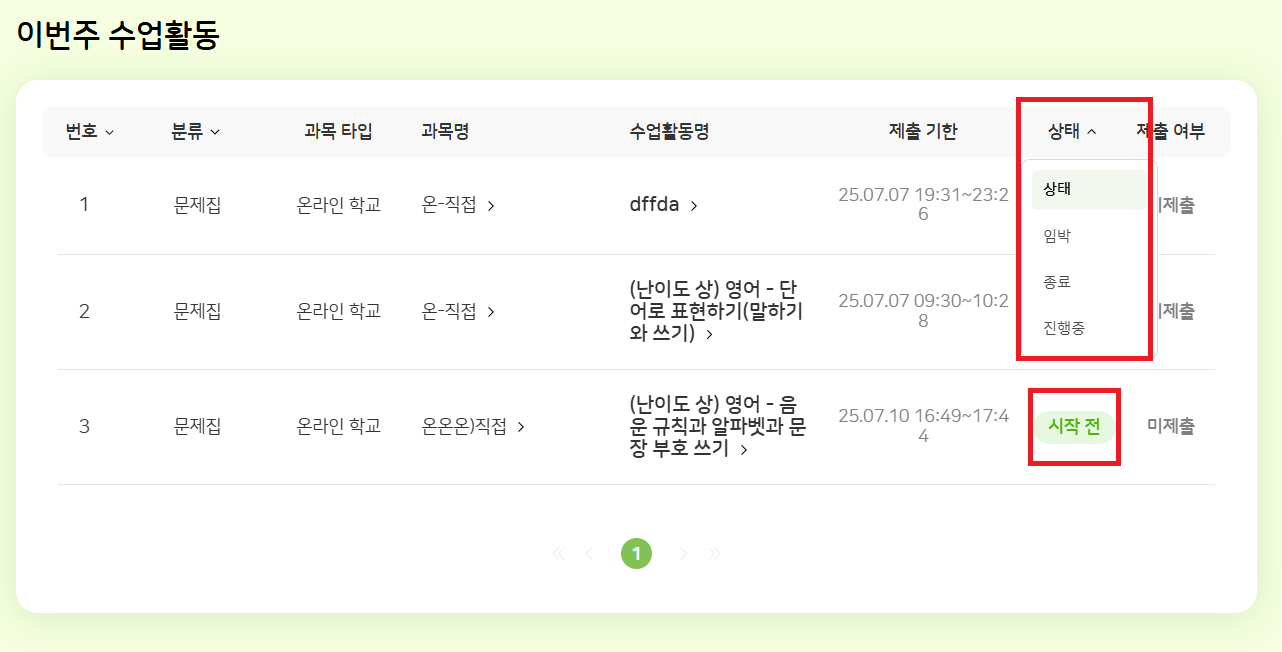Click arrow beside 온-직접 in row 1
This screenshot has width=1282, height=652.
click(491, 206)
